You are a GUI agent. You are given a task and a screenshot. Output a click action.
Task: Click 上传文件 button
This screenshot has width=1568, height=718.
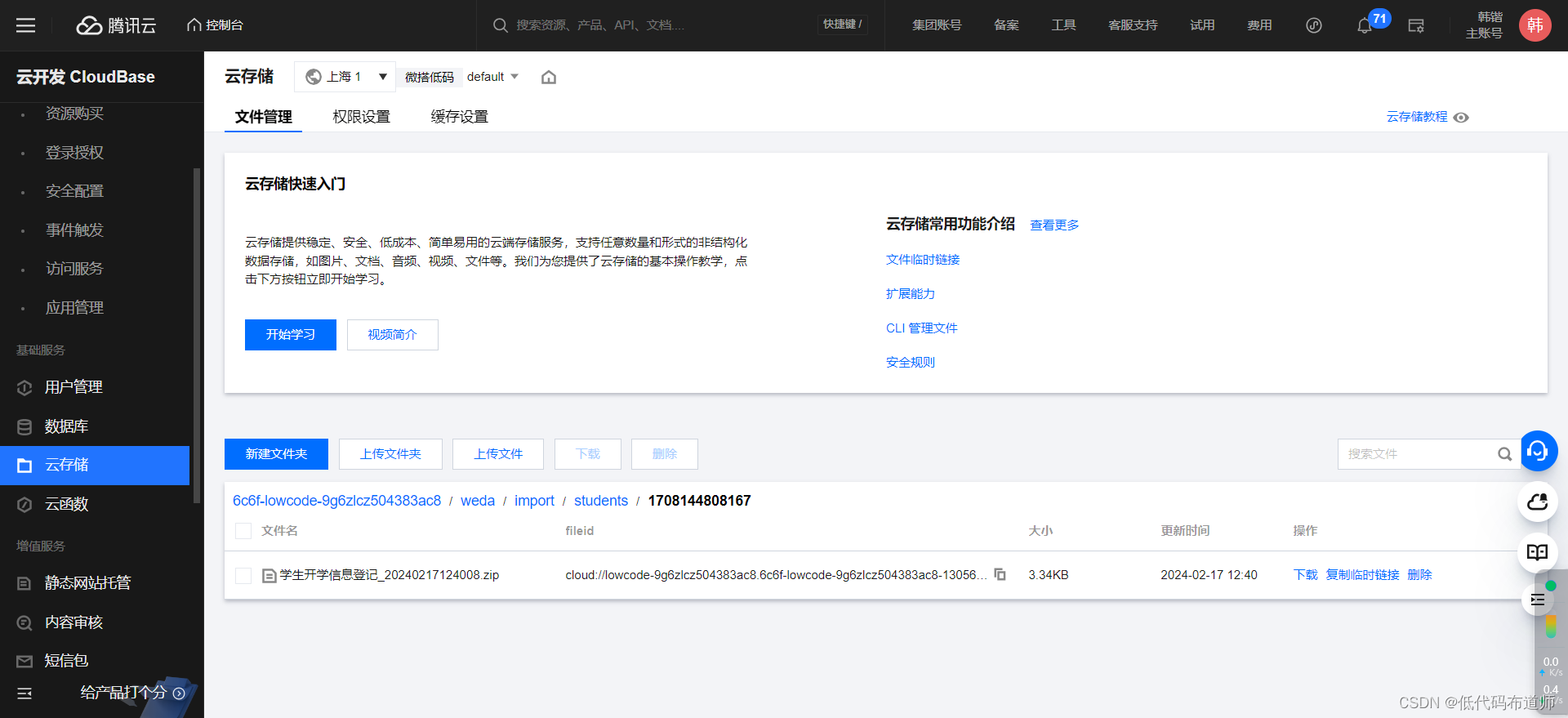[x=498, y=454]
